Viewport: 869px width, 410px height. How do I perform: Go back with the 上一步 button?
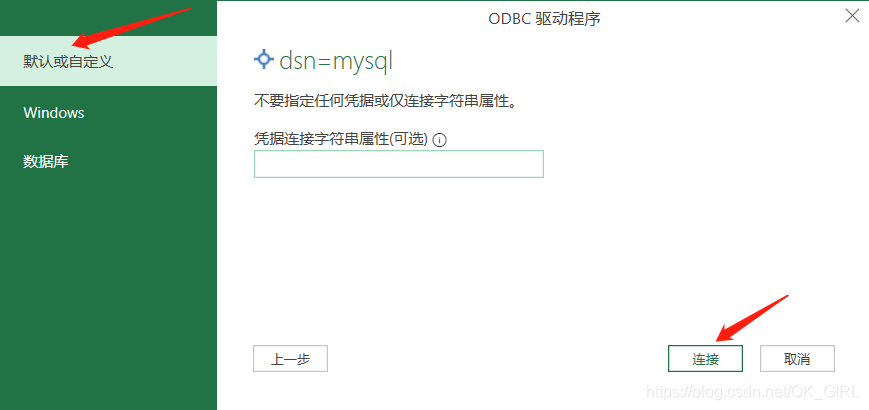pos(290,359)
